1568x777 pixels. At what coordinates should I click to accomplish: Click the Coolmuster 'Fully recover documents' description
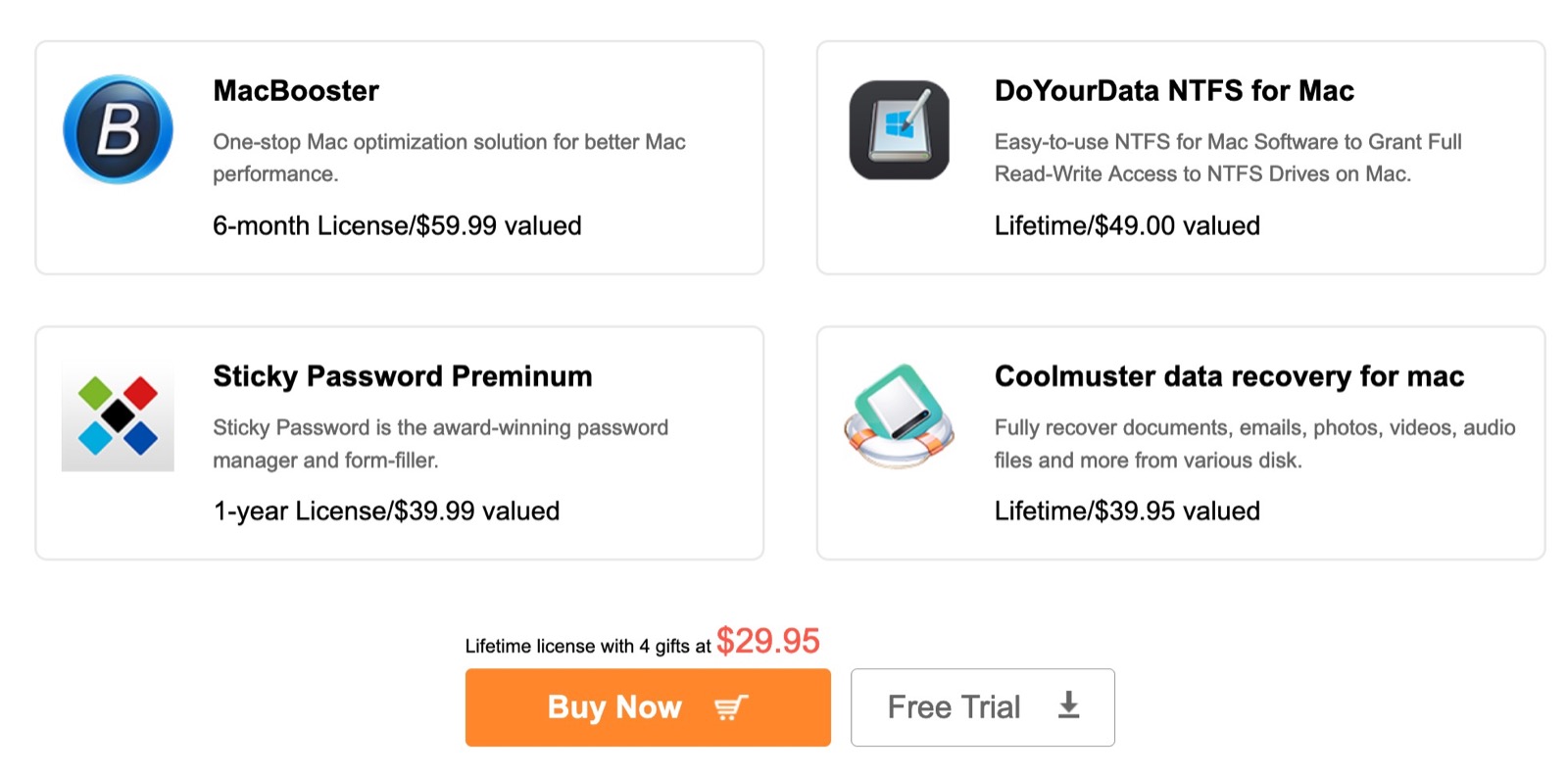click(x=1254, y=443)
